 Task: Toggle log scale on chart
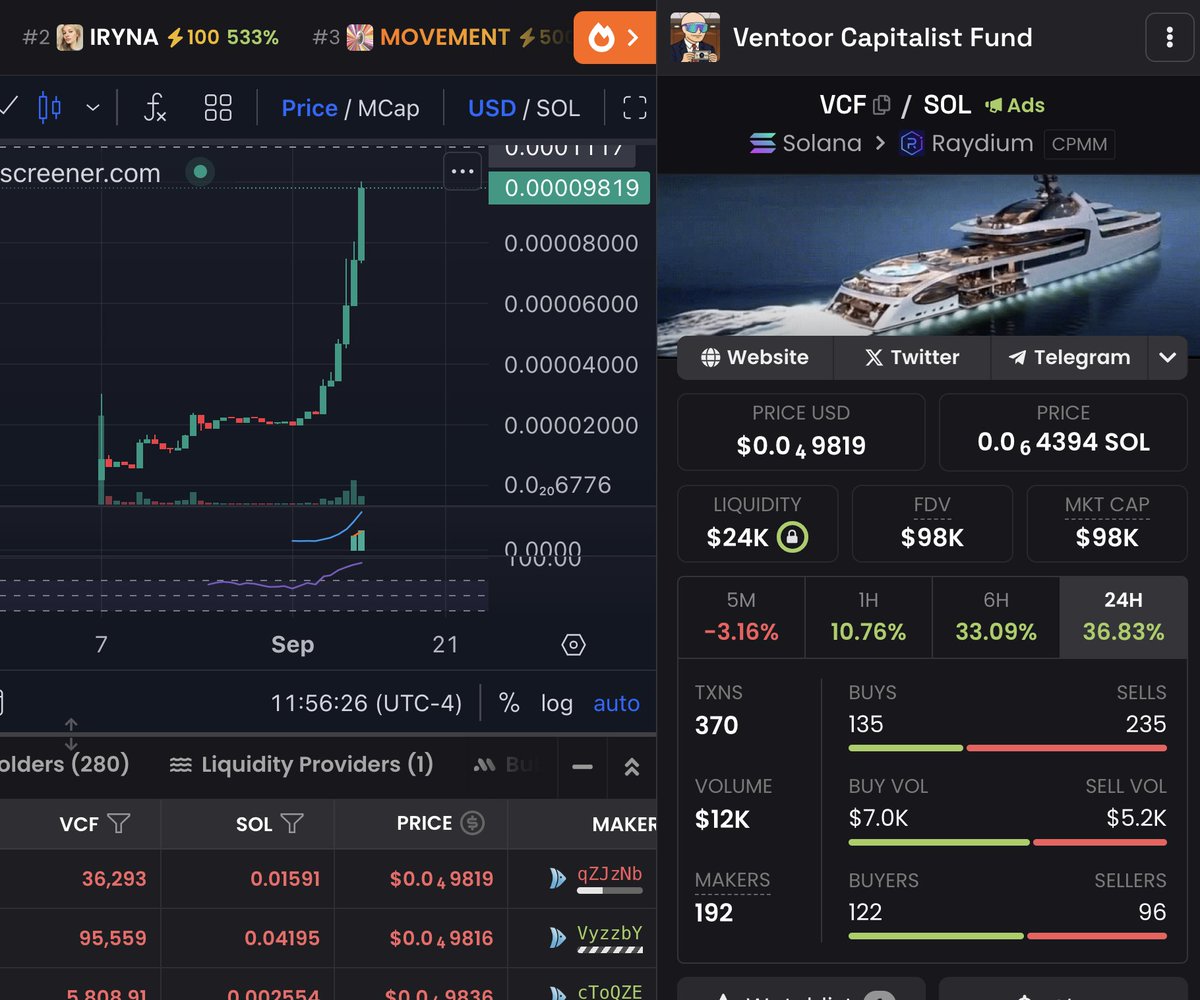pos(557,703)
